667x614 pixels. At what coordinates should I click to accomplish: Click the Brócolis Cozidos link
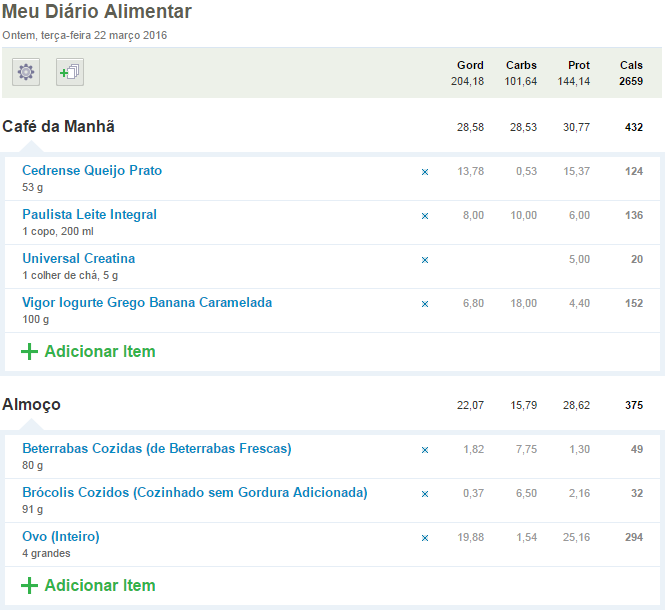pyautogui.click(x=195, y=493)
